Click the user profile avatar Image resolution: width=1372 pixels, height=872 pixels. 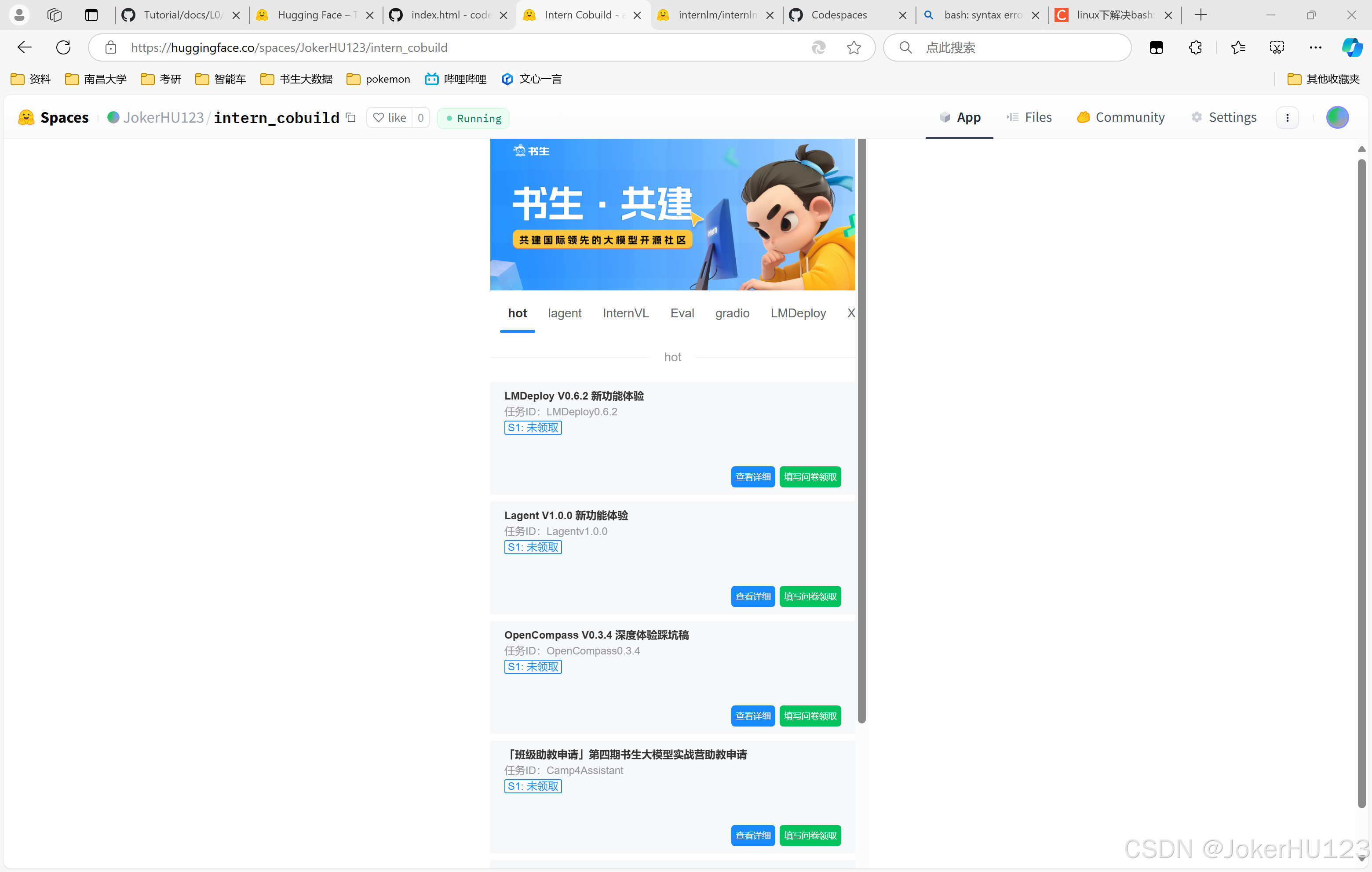[x=1337, y=117]
